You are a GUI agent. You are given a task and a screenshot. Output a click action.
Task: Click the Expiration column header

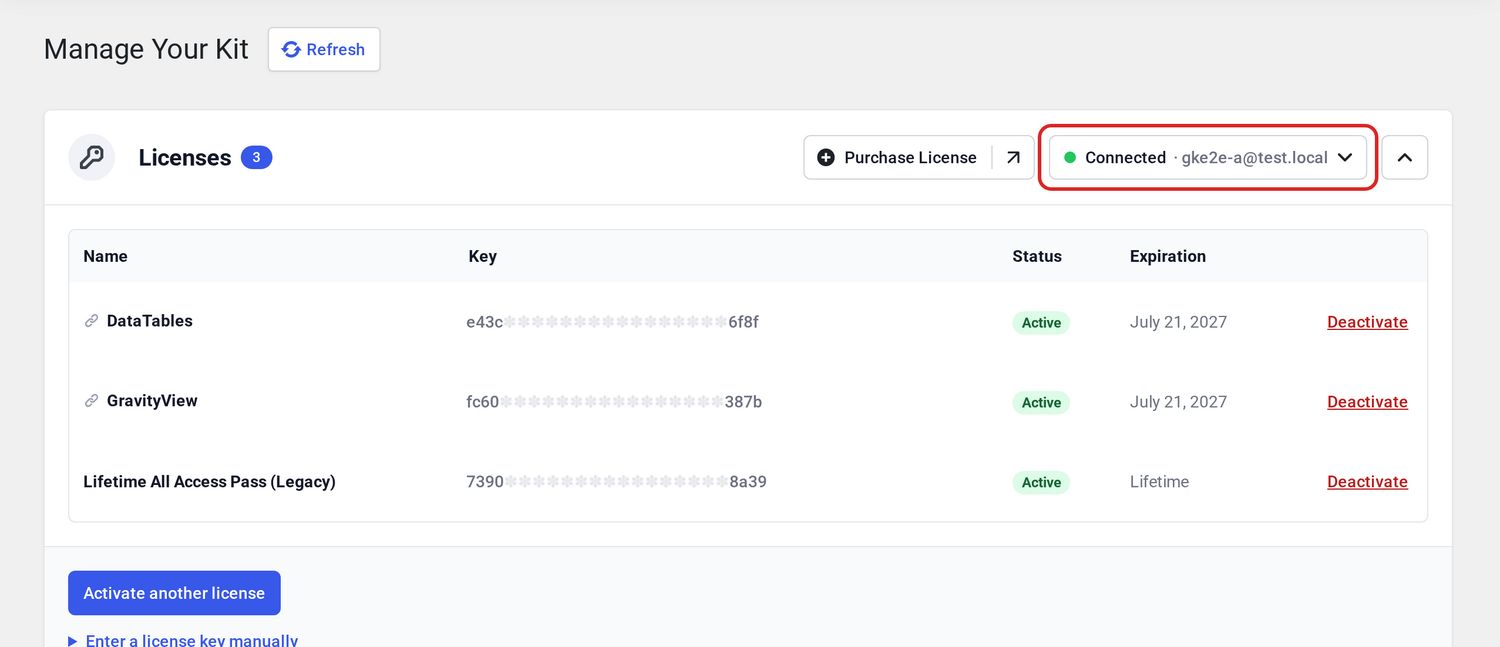pyautogui.click(x=1168, y=256)
